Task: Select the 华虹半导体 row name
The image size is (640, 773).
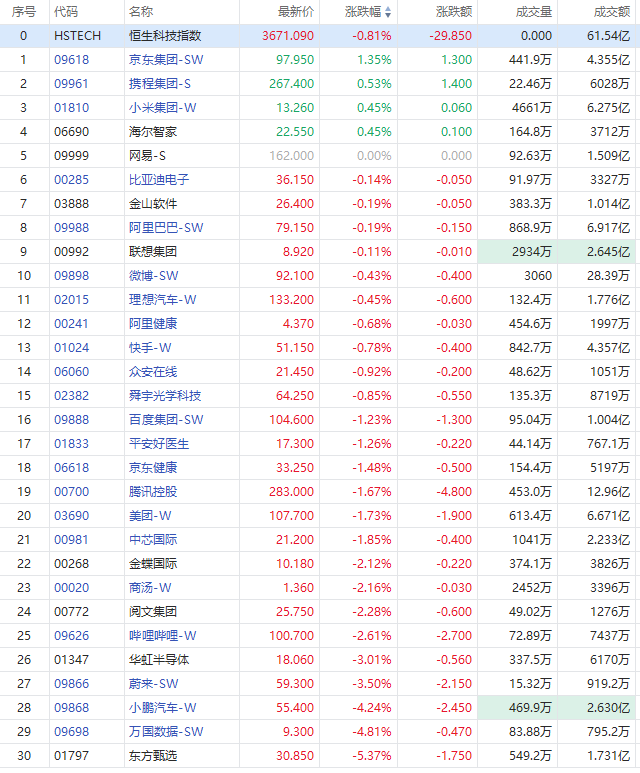Action: click(x=159, y=660)
